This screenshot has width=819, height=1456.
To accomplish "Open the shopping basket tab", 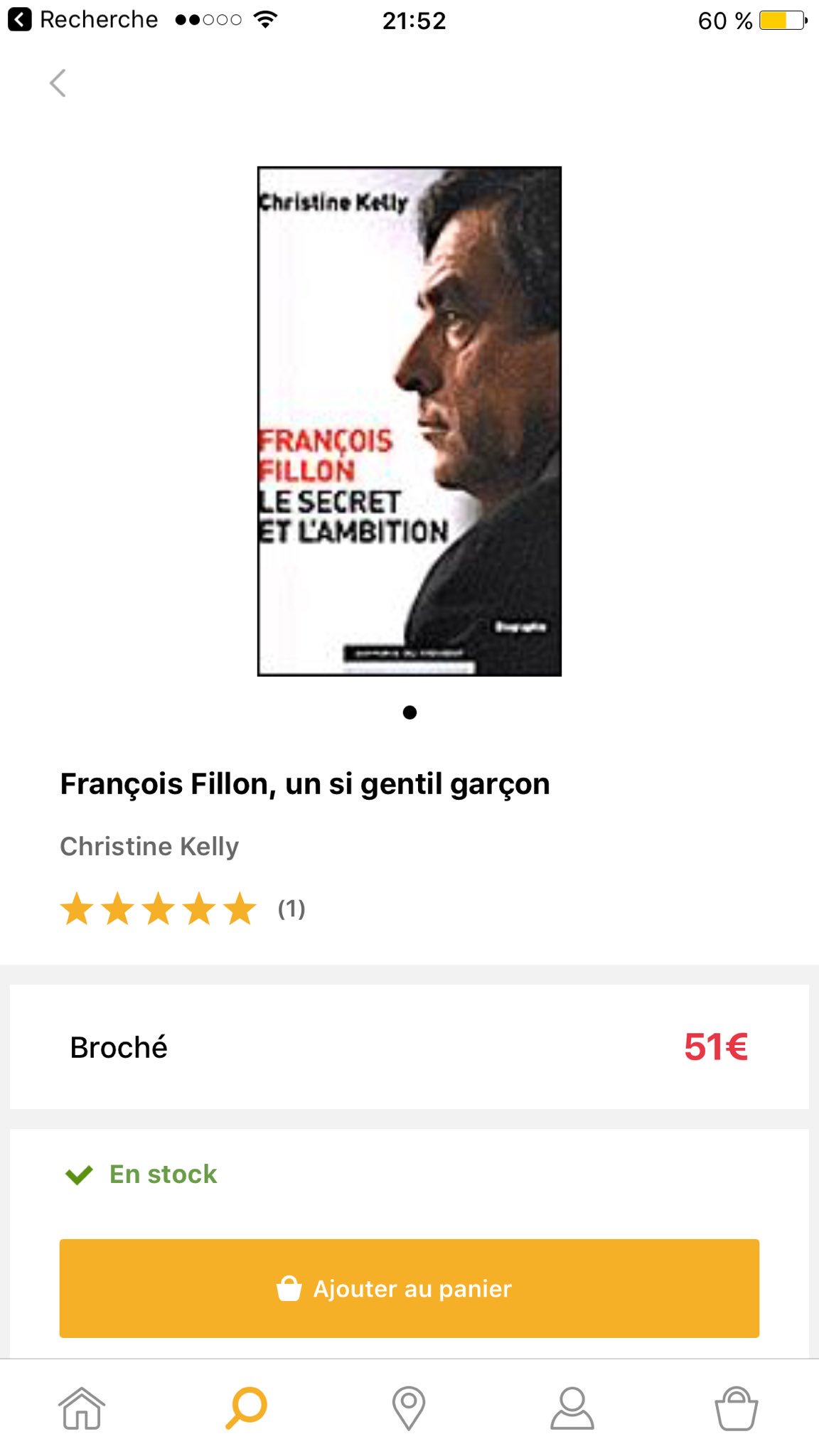I will [x=737, y=1408].
